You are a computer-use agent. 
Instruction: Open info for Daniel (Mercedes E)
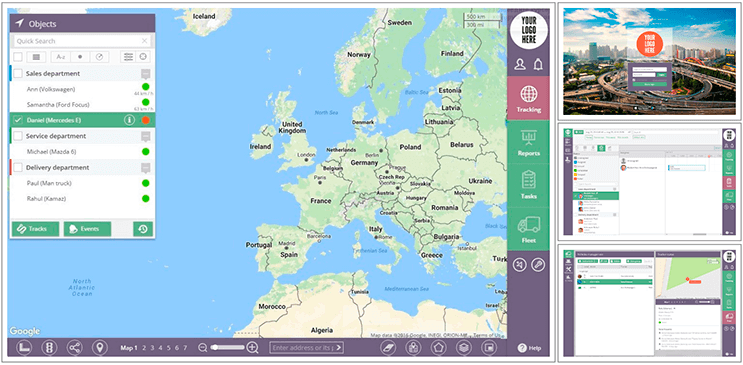129,120
